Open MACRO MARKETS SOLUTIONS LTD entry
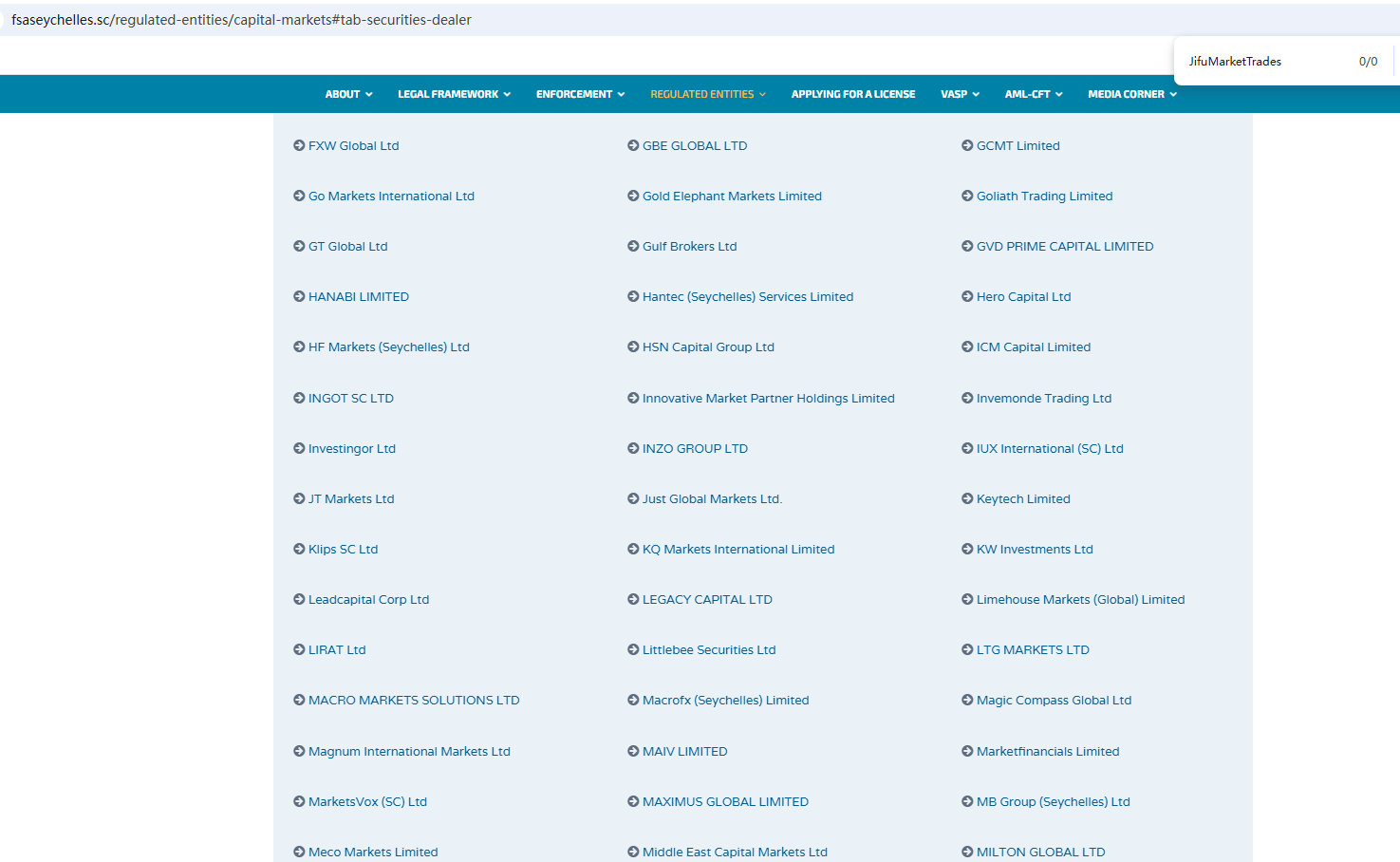Screen dimensions: 1400x862 pos(414,700)
